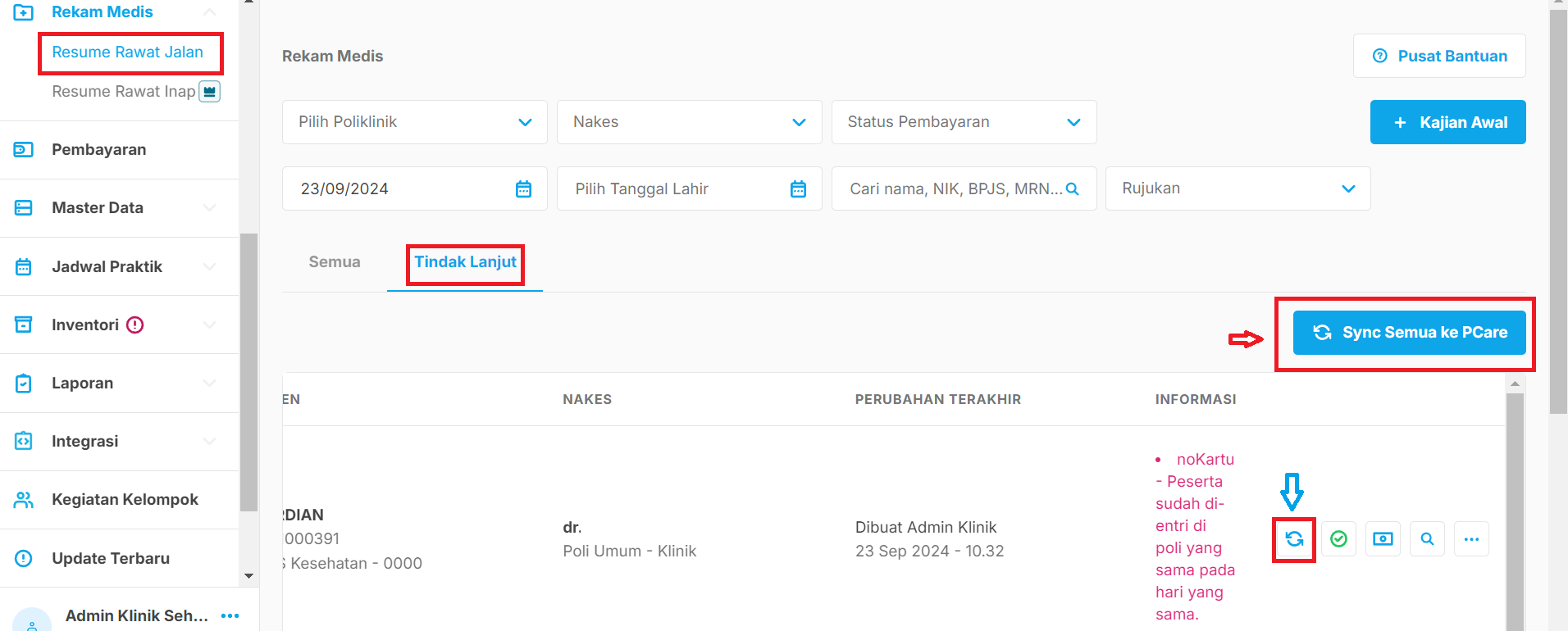Switch to the Tindak Lanjut tab
This screenshot has height=631, width=1568.
[465, 262]
